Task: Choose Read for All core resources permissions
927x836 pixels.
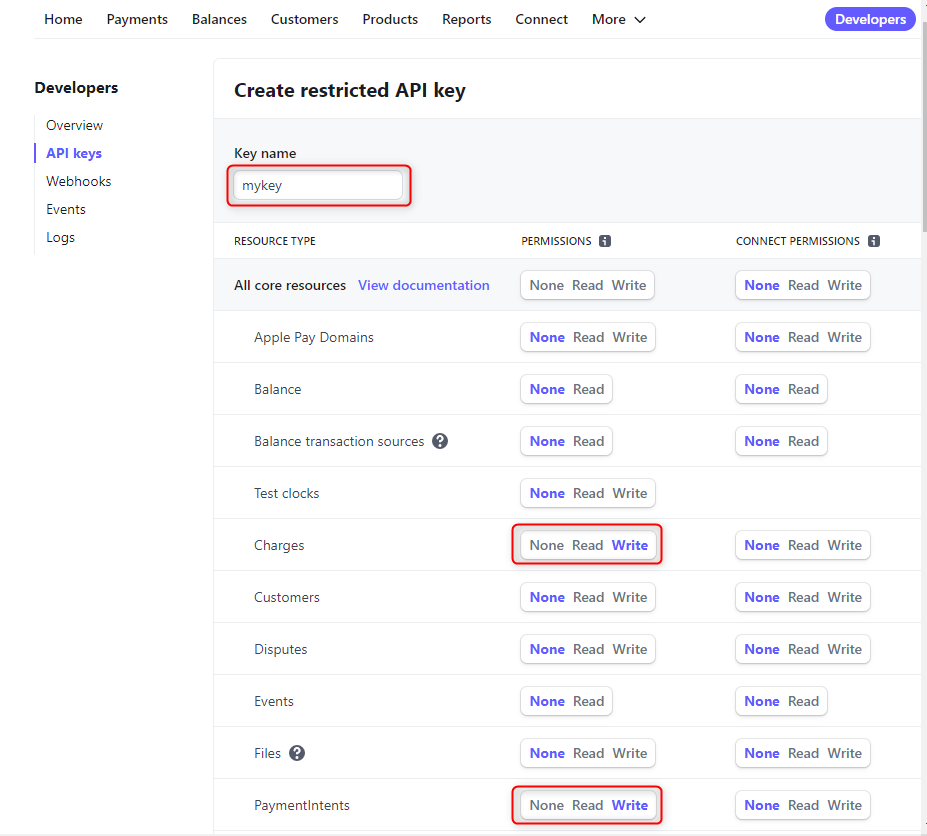Action: pyautogui.click(x=587, y=285)
